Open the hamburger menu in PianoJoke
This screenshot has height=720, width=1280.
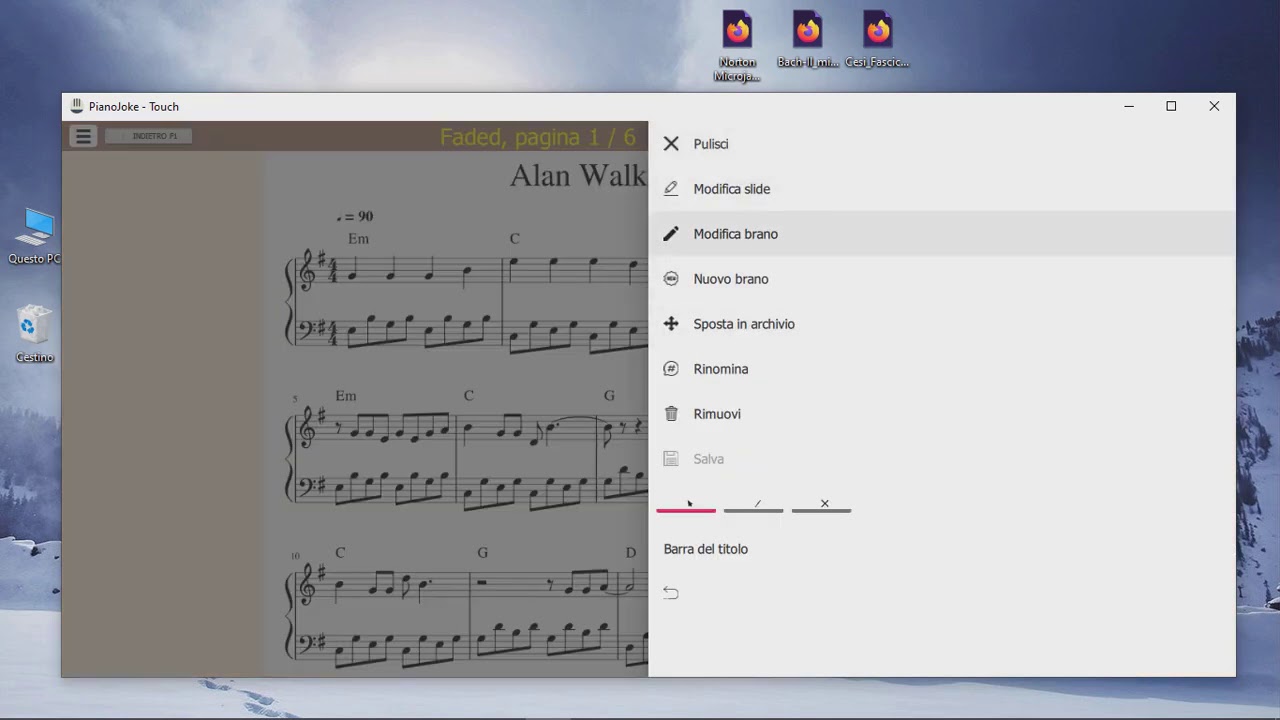[83, 136]
